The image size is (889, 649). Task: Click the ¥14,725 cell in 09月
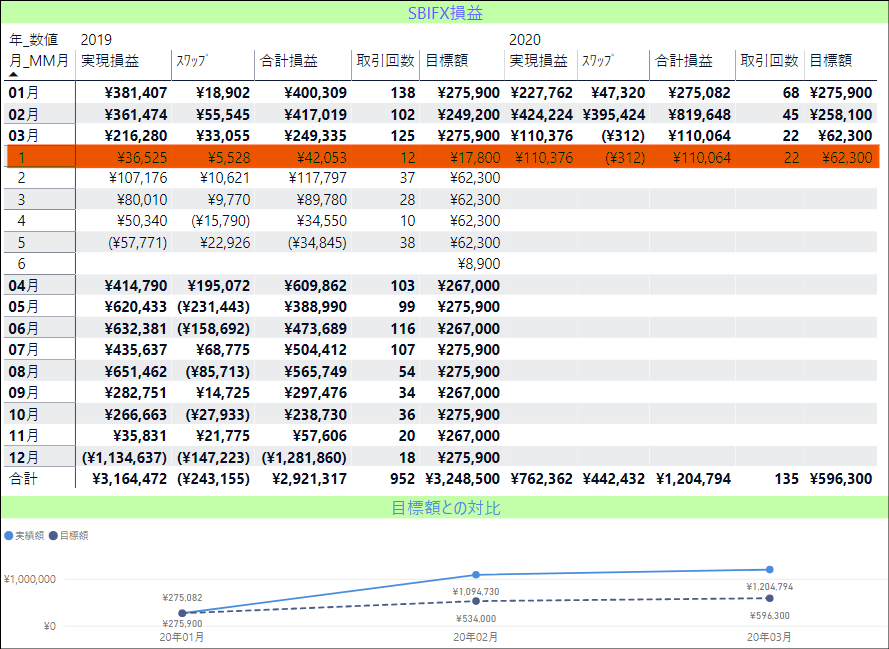pyautogui.click(x=223, y=393)
